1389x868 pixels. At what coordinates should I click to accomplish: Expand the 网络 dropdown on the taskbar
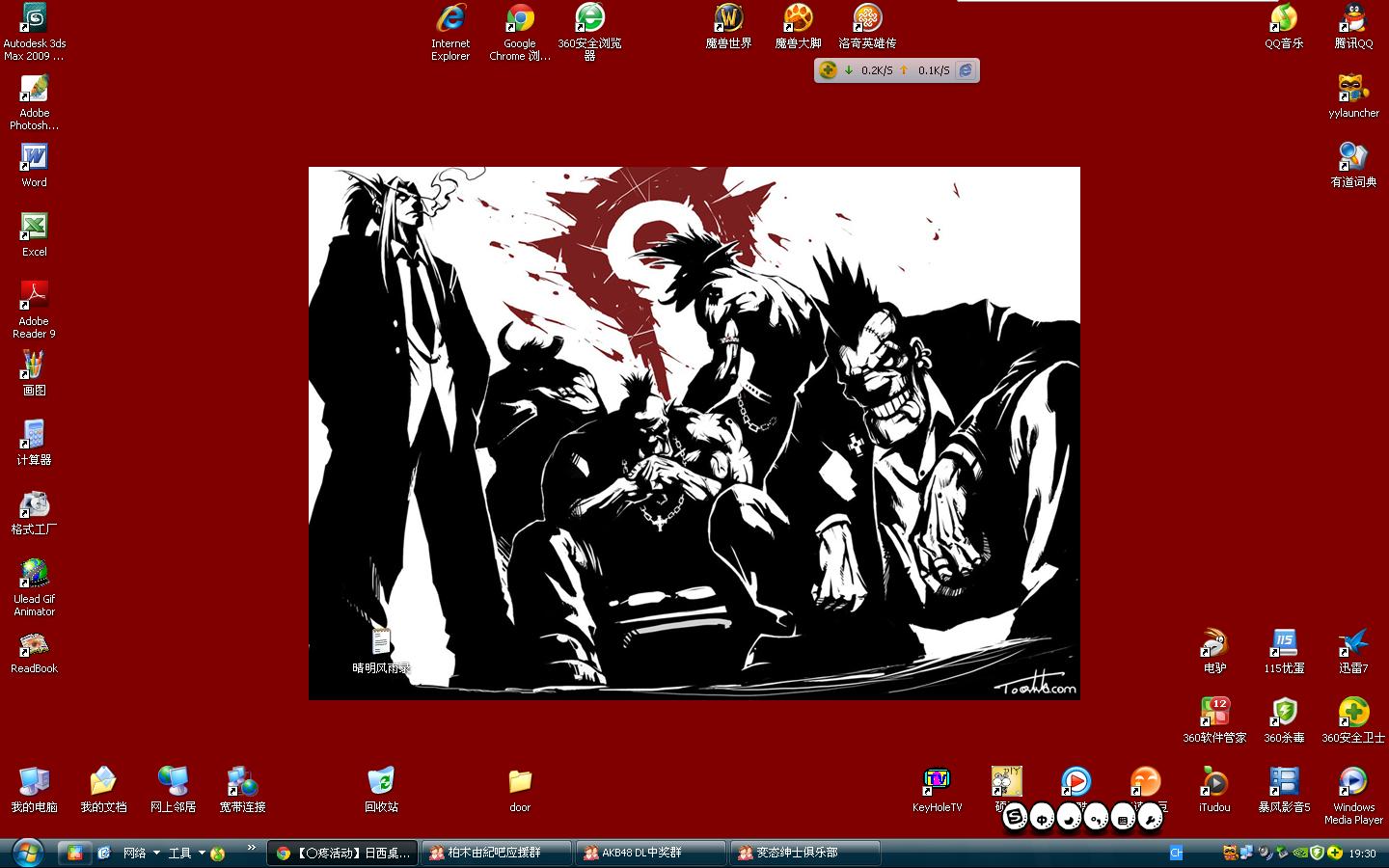point(156,853)
